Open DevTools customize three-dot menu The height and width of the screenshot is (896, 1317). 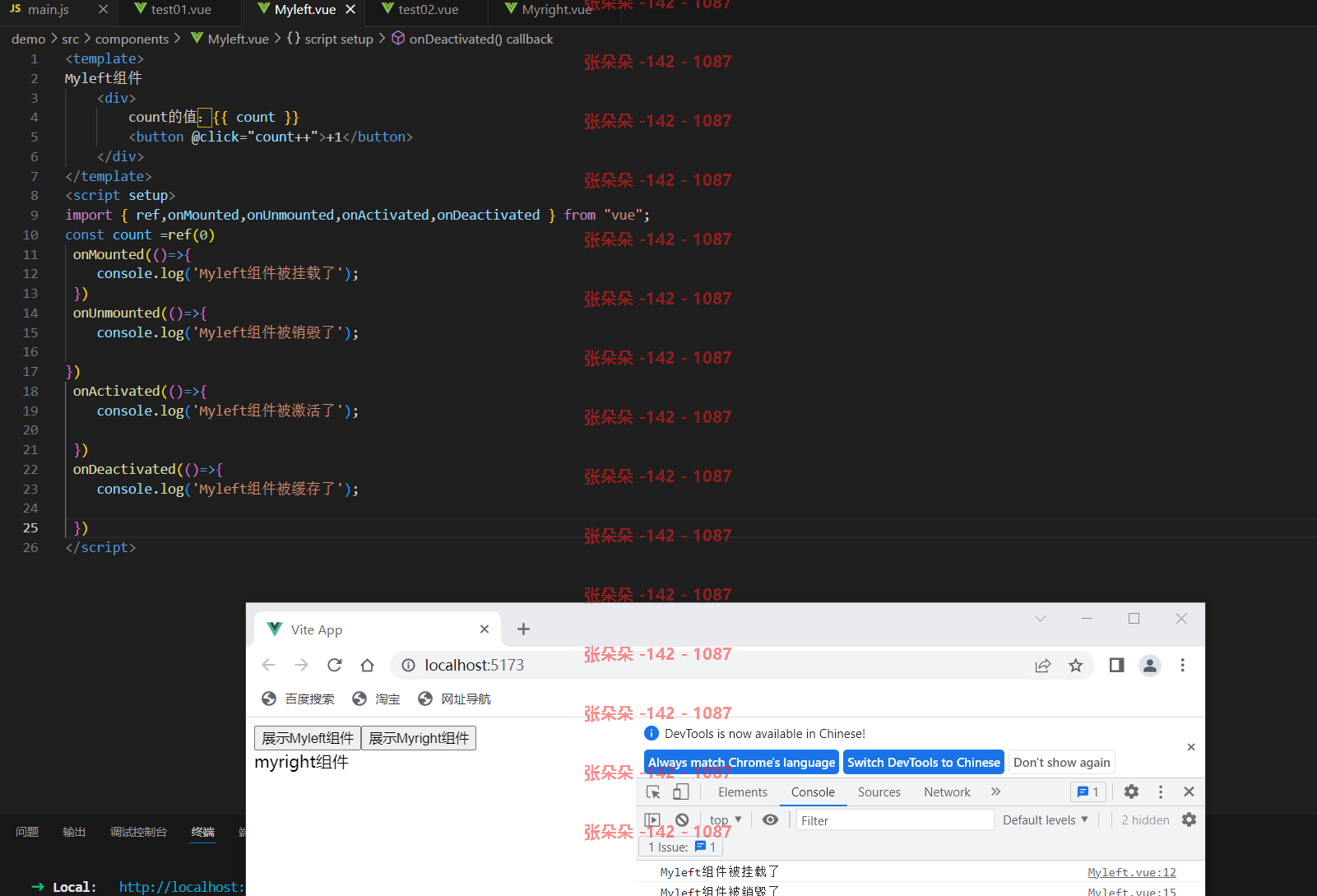point(1161,792)
